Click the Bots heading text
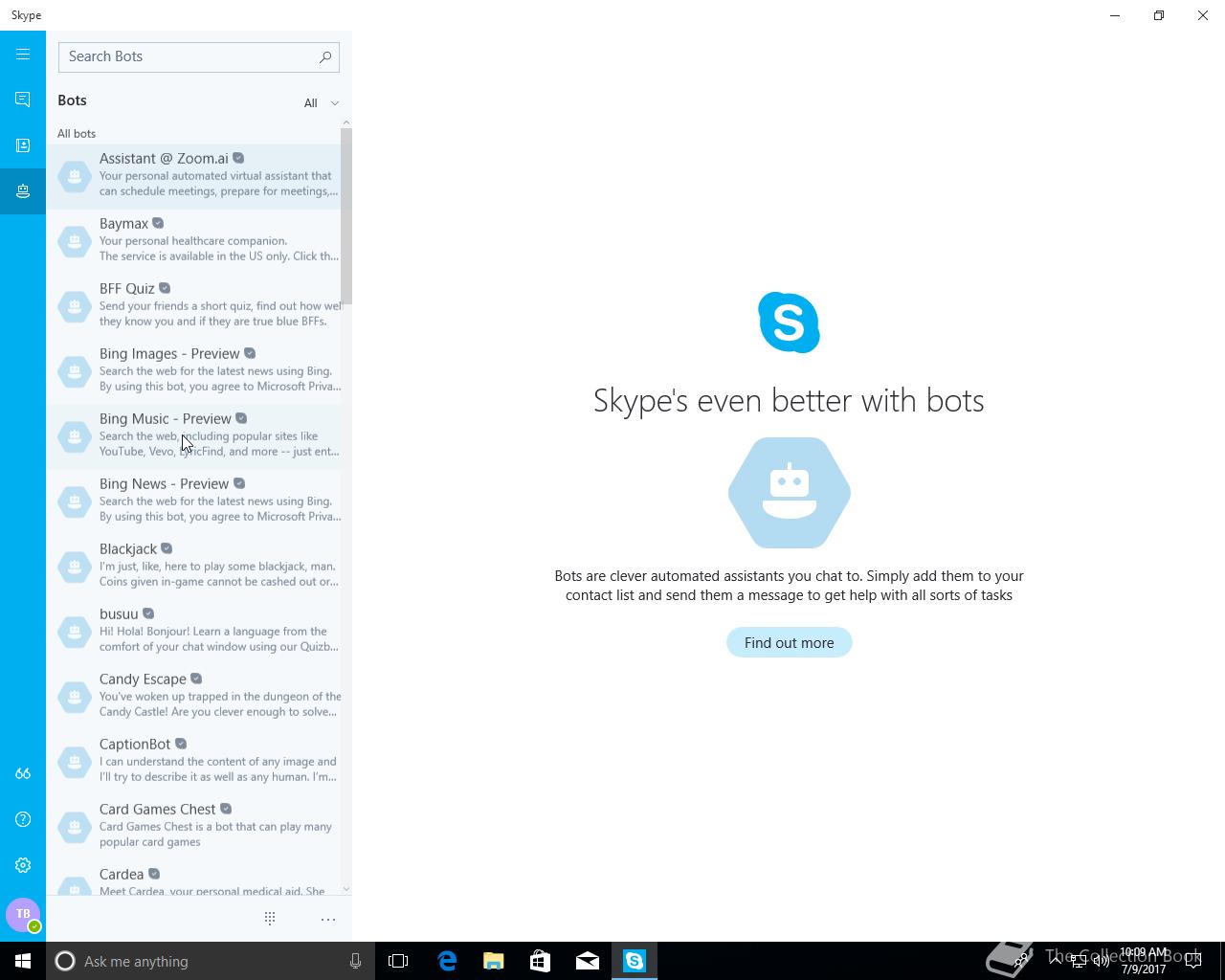1225x980 pixels. (x=72, y=100)
